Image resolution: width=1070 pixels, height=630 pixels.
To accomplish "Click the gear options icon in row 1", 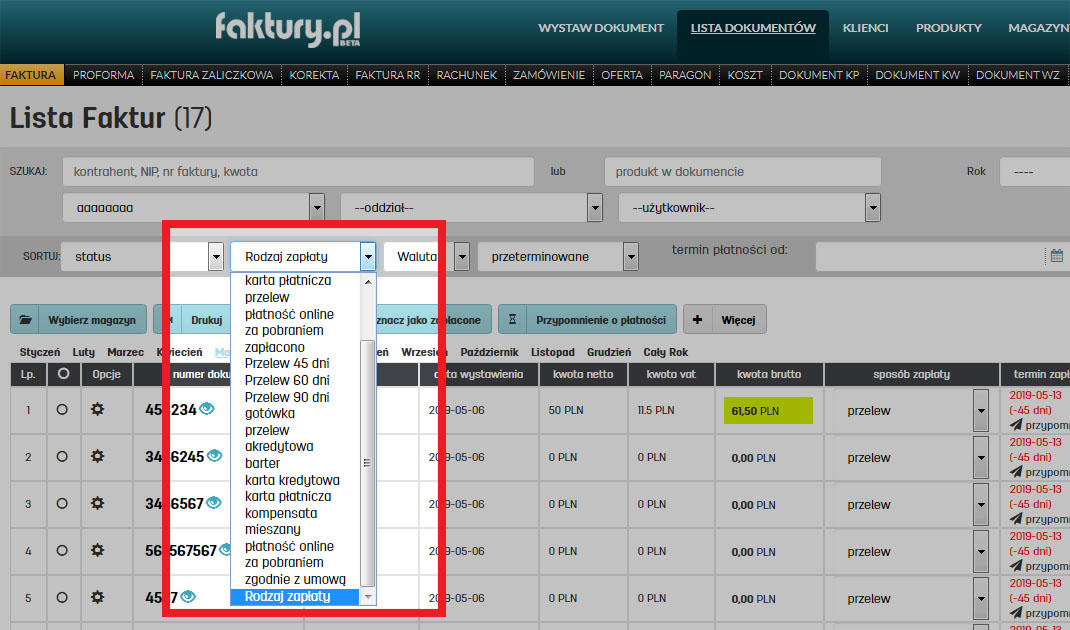I will point(97,410).
